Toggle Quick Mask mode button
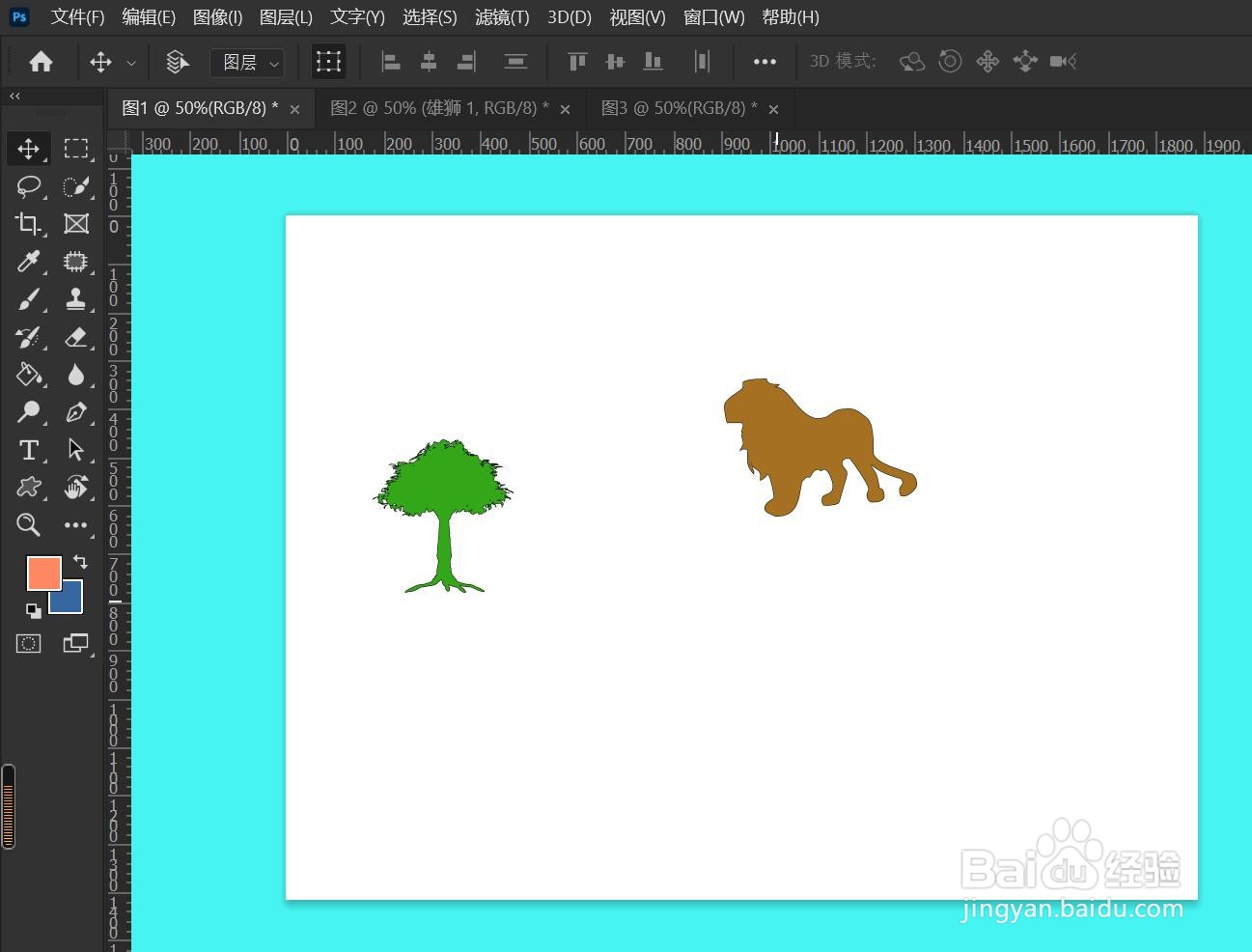This screenshot has width=1252, height=952. [x=28, y=643]
